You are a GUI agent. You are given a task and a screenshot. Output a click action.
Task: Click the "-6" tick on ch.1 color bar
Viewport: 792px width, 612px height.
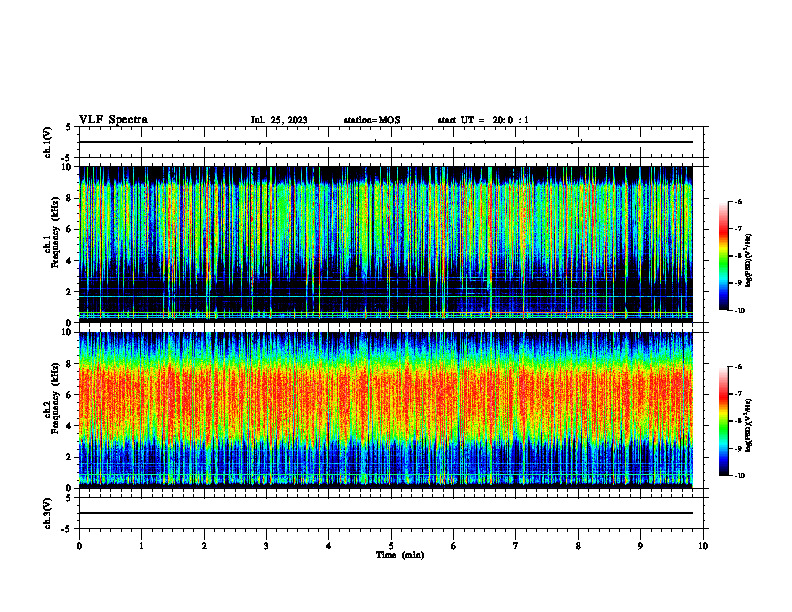[x=738, y=202]
